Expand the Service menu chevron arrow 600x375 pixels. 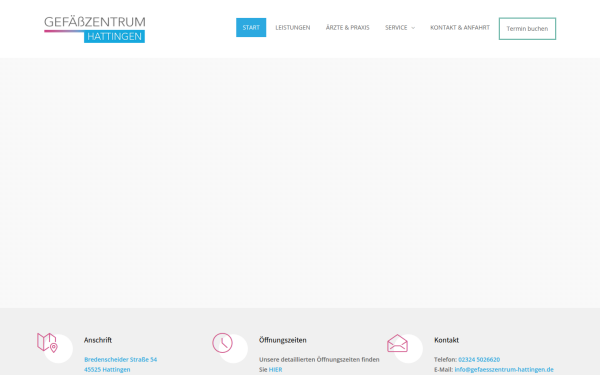point(413,28)
